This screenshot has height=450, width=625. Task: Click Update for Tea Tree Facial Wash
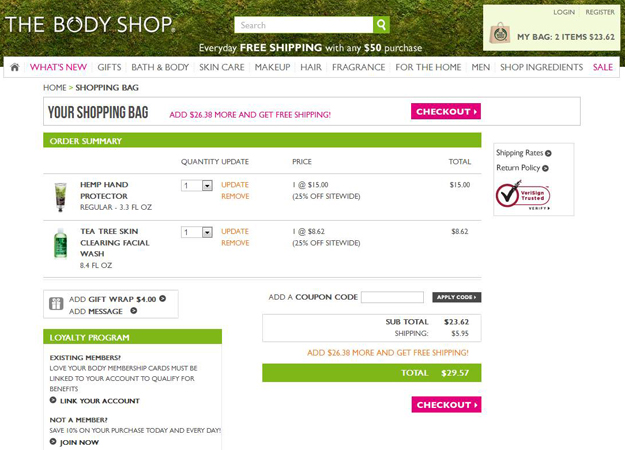pyautogui.click(x=235, y=231)
